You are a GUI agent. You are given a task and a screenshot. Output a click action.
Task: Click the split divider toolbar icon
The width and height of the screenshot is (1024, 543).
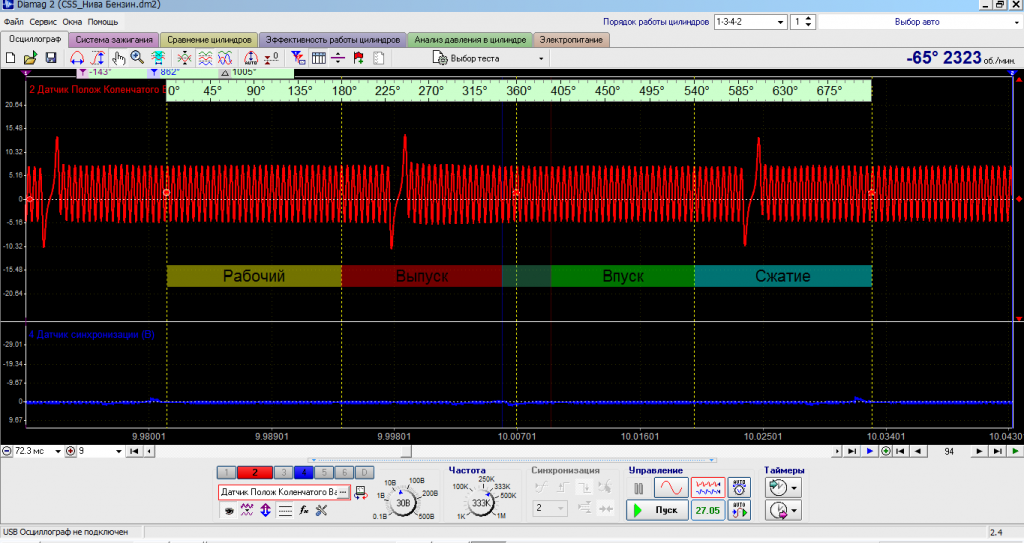click(x=338, y=58)
